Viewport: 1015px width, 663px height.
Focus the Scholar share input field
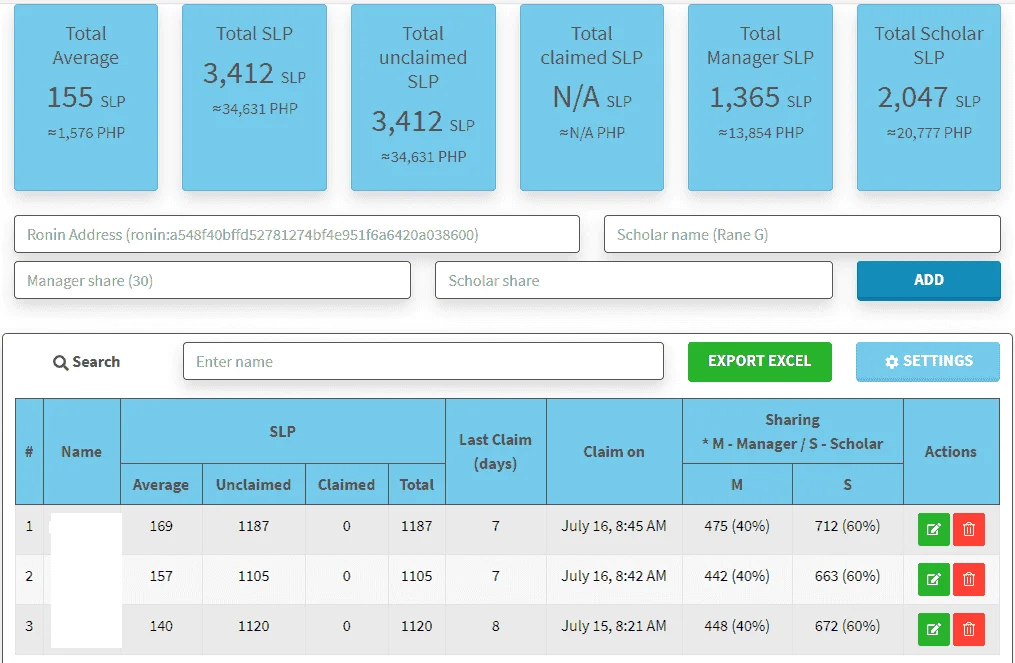634,280
